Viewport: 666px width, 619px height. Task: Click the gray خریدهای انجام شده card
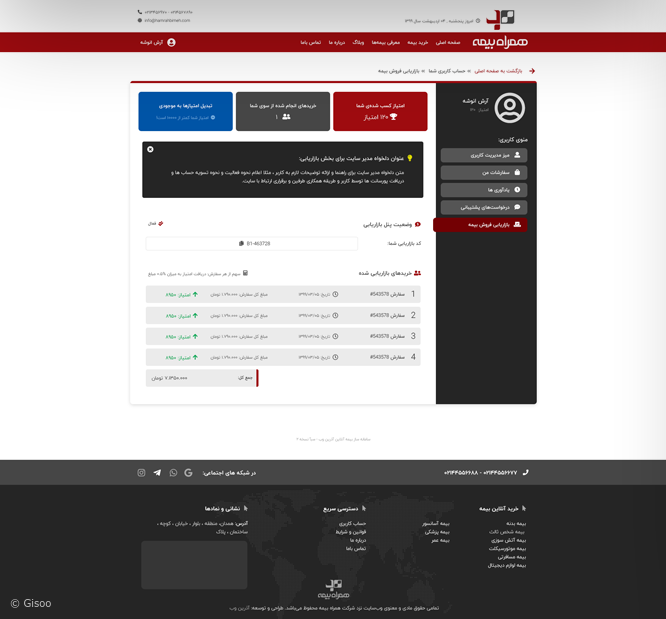click(283, 111)
